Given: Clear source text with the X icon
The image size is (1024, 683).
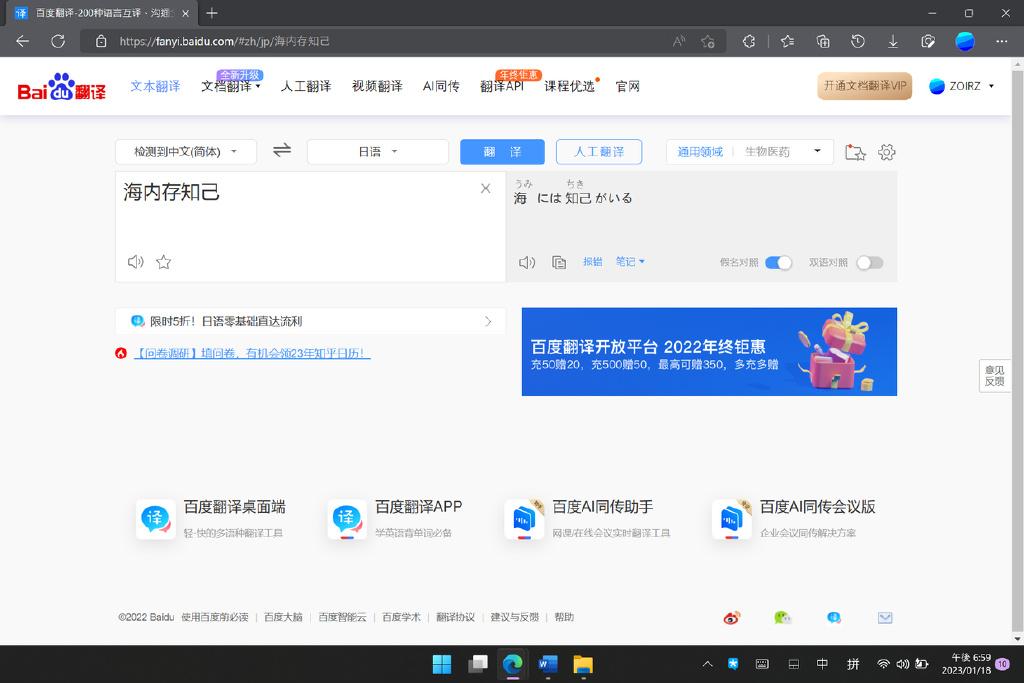Looking at the screenshot, I should point(485,189).
